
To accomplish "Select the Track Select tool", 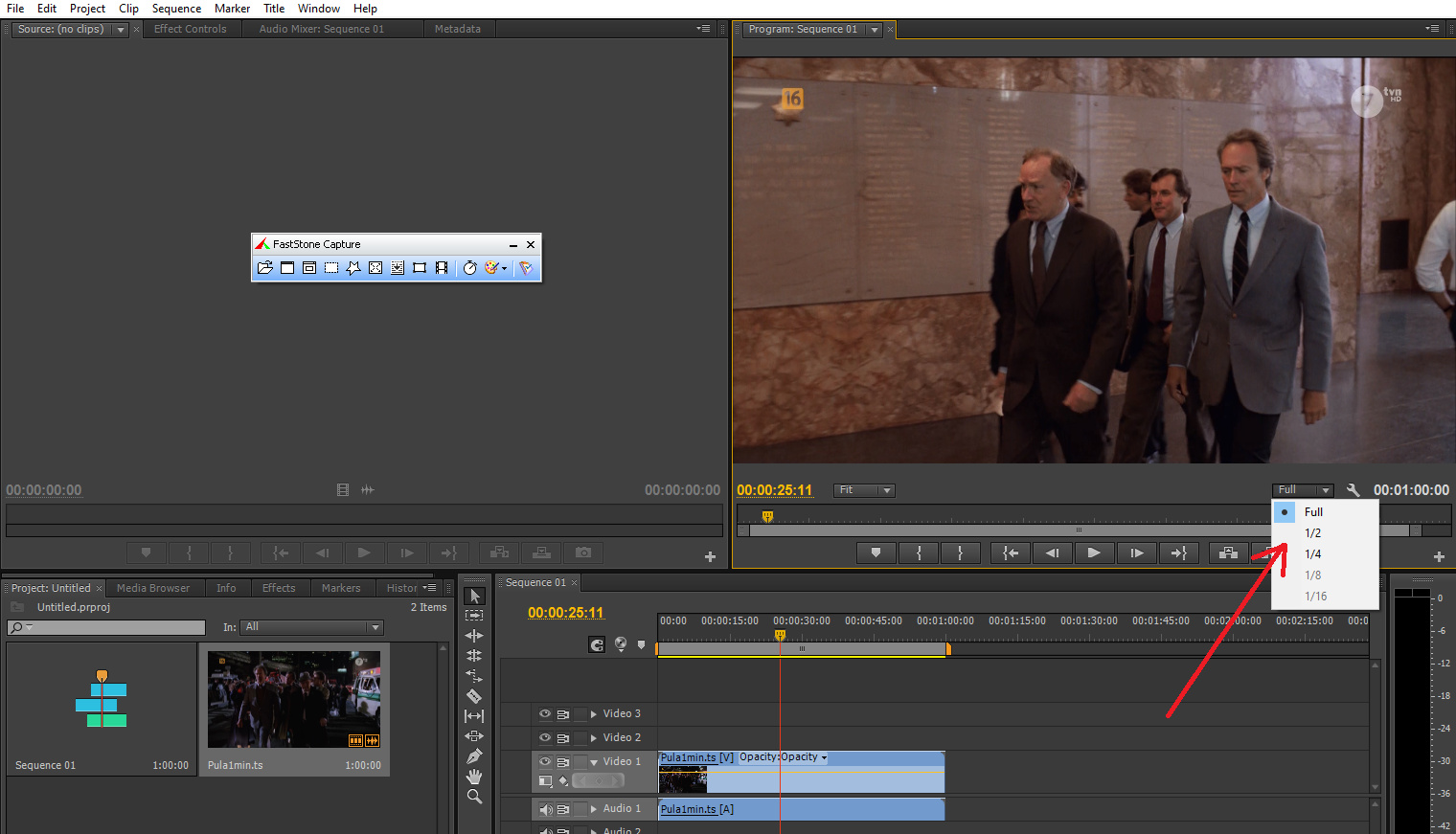I will click(474, 616).
